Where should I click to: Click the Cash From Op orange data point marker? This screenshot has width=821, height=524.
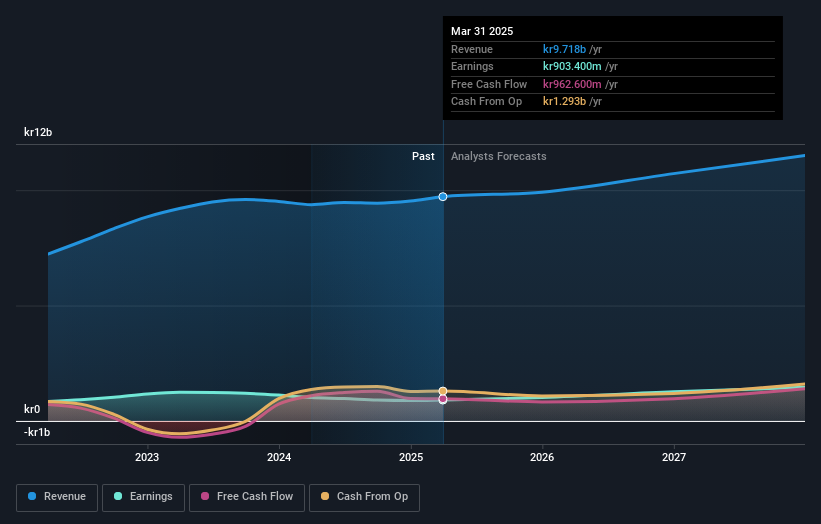[x=443, y=391]
